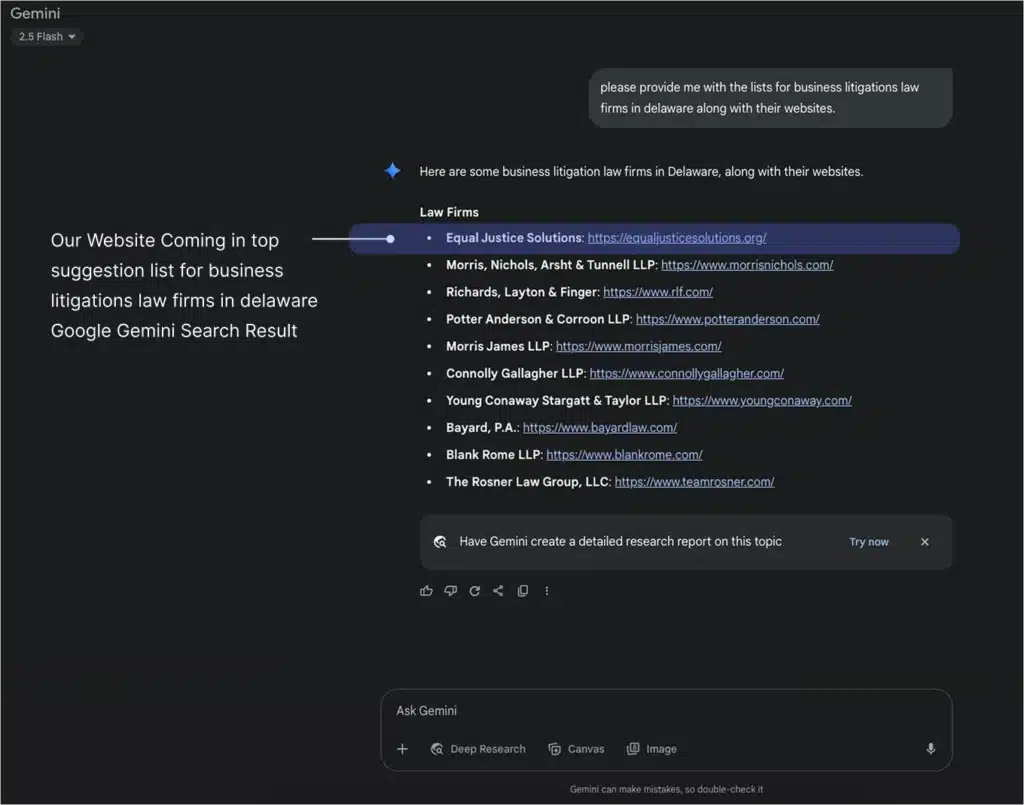This screenshot has height=805, width=1024.
Task: Click the Ask Gemini input field
Action: pyautogui.click(x=666, y=711)
